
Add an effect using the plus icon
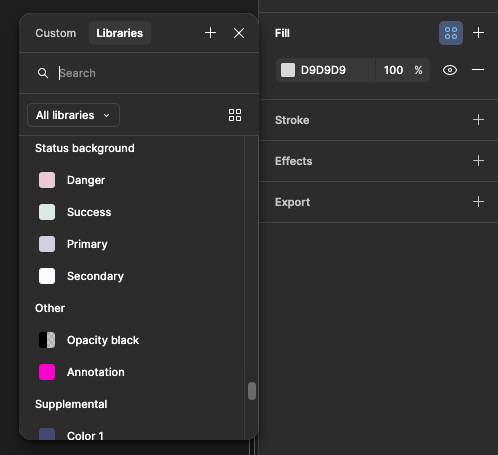click(x=478, y=161)
